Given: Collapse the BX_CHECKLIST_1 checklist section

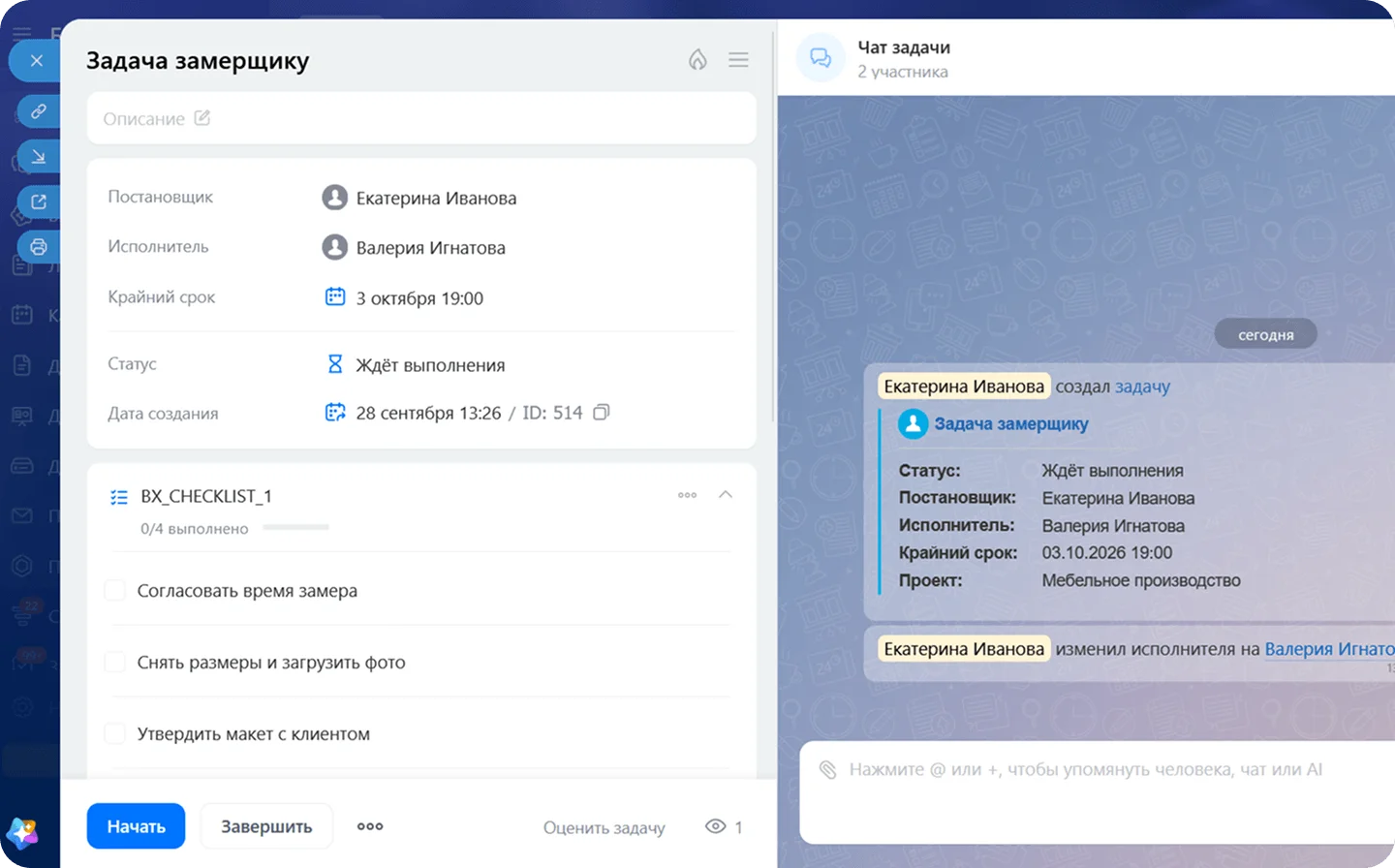Looking at the screenshot, I should coord(726,495).
